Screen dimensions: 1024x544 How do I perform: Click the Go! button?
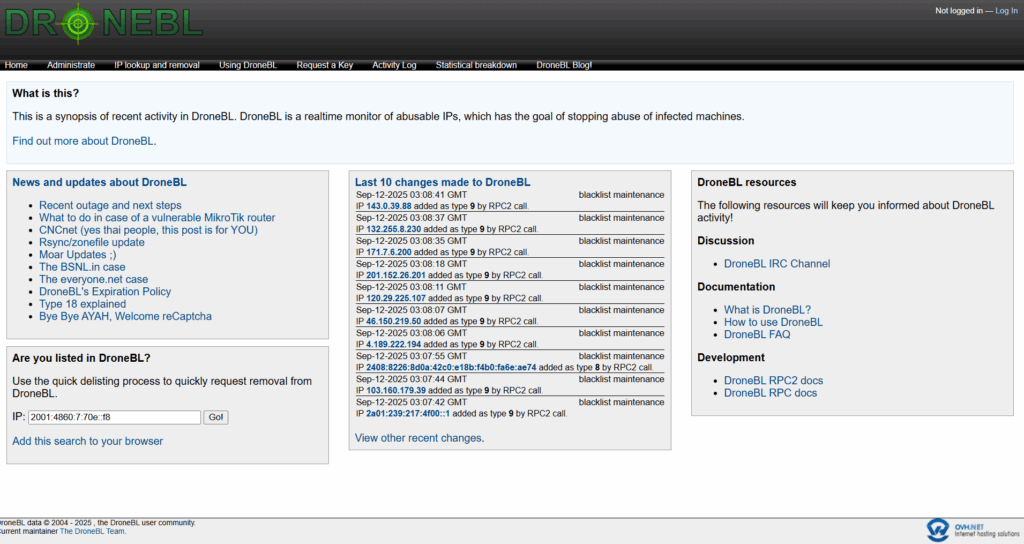pyautogui.click(x=216, y=417)
